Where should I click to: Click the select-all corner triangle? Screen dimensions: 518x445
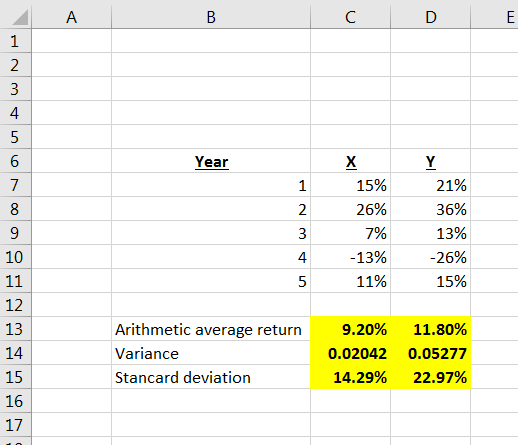pos(20,17)
